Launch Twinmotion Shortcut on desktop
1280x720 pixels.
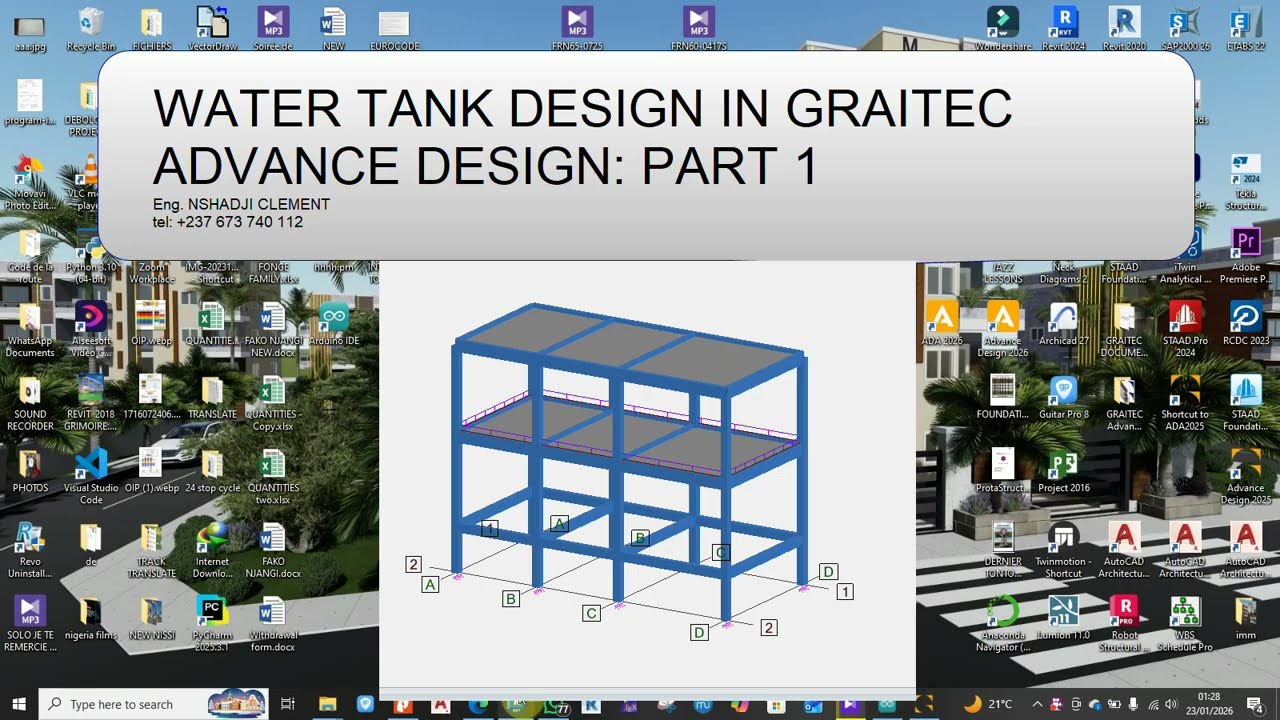(1063, 549)
